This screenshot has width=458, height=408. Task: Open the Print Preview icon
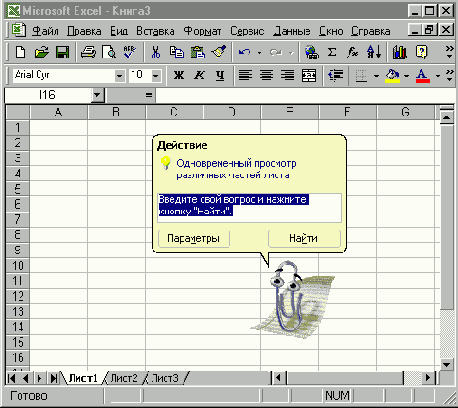[x=109, y=52]
